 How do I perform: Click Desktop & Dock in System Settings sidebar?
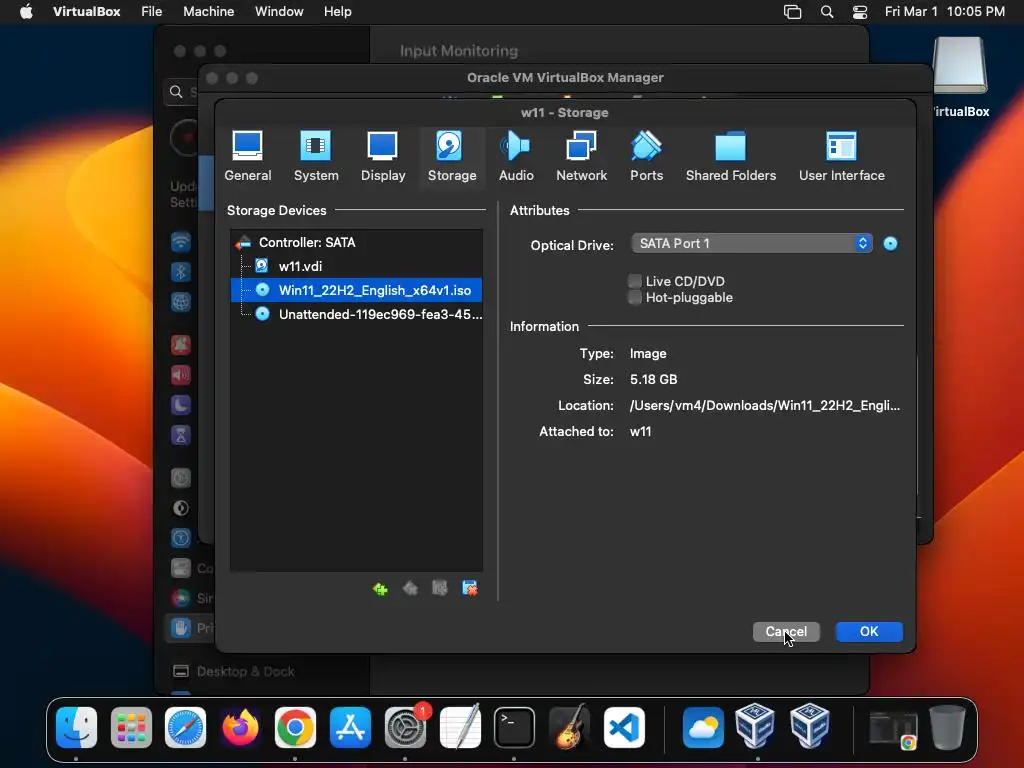[x=246, y=671]
